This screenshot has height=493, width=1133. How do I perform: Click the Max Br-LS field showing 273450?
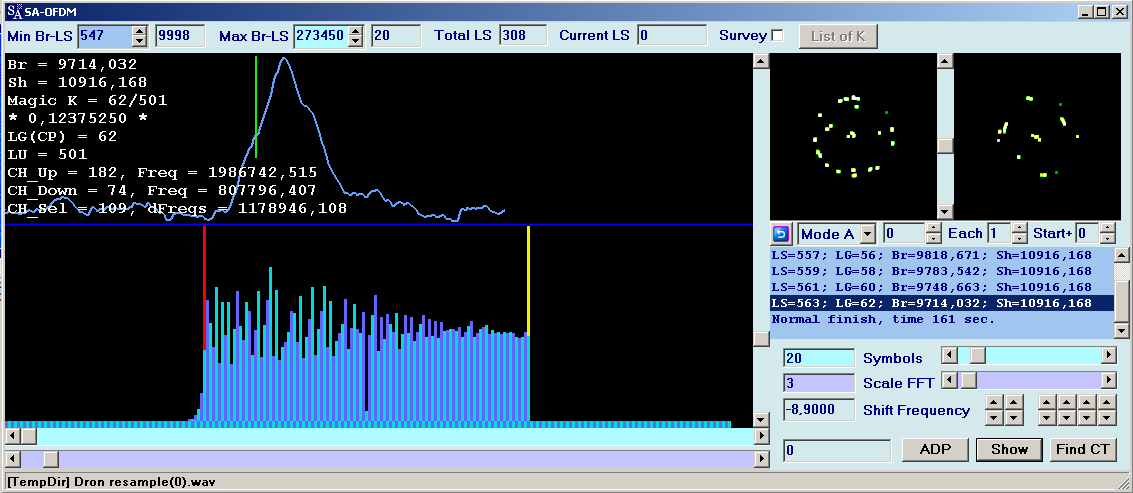(x=319, y=35)
